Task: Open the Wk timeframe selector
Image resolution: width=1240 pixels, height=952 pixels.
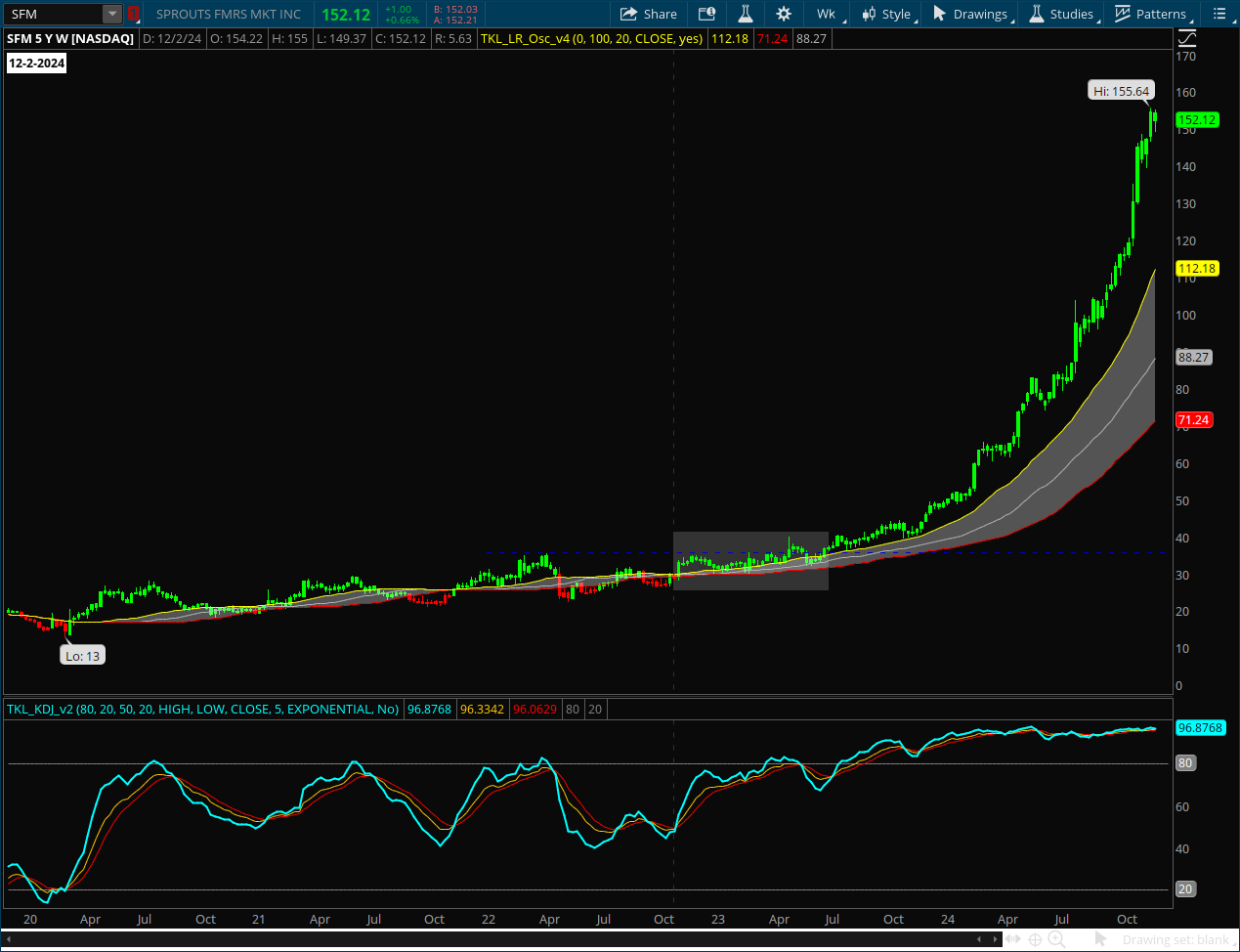Action: pyautogui.click(x=827, y=14)
